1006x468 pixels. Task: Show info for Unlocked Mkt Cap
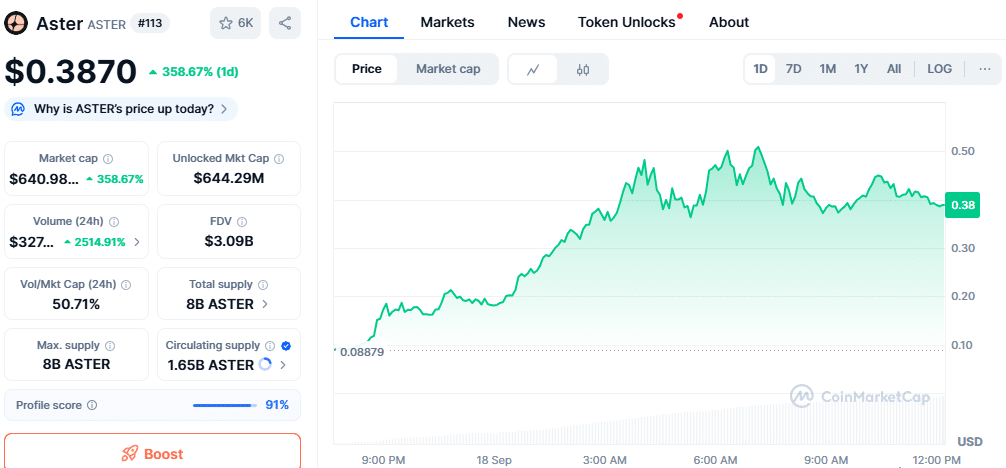(x=278, y=159)
